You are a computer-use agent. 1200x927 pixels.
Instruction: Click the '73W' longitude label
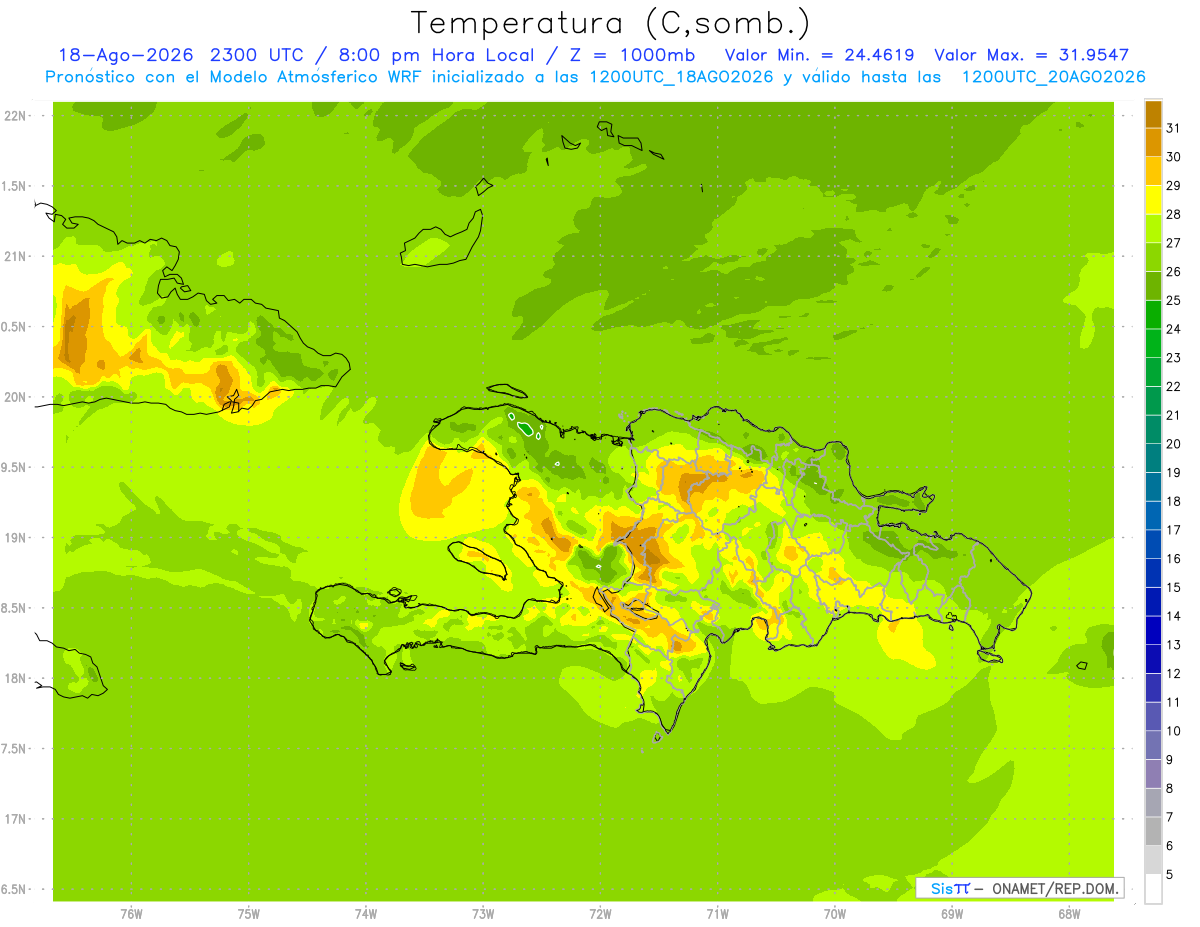[x=483, y=913]
